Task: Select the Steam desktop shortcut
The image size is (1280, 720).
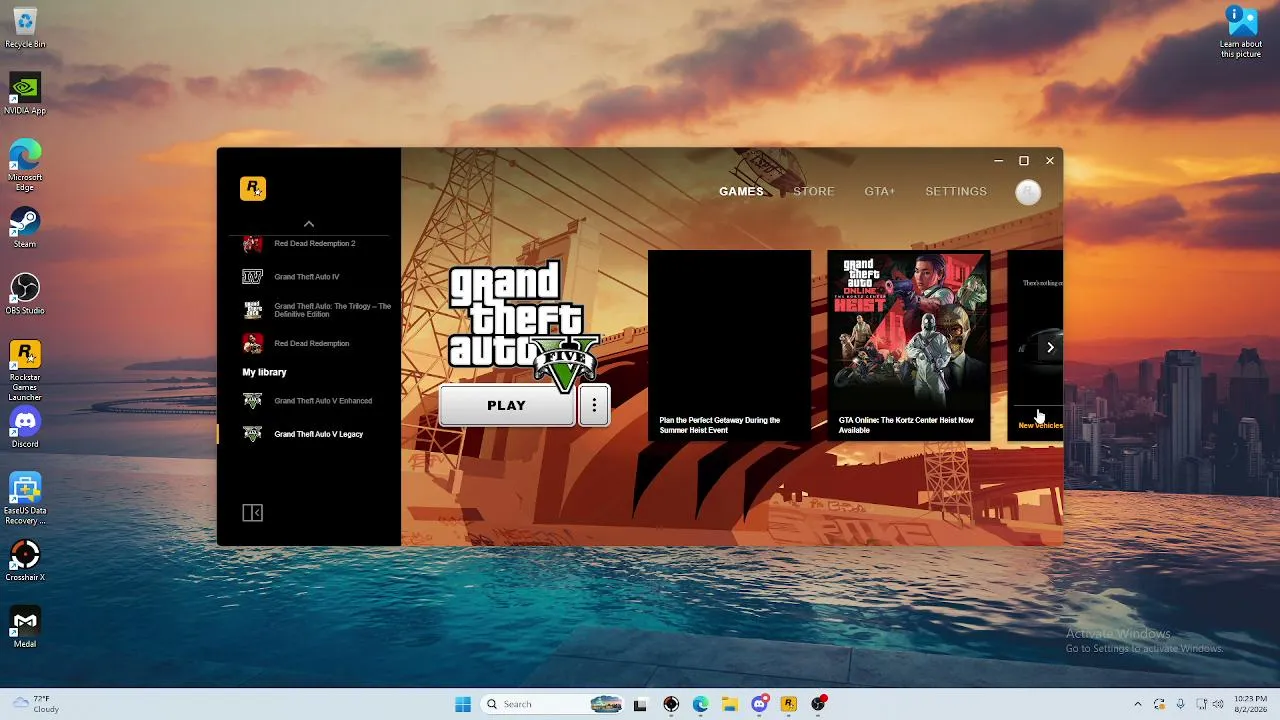Action: click(25, 228)
